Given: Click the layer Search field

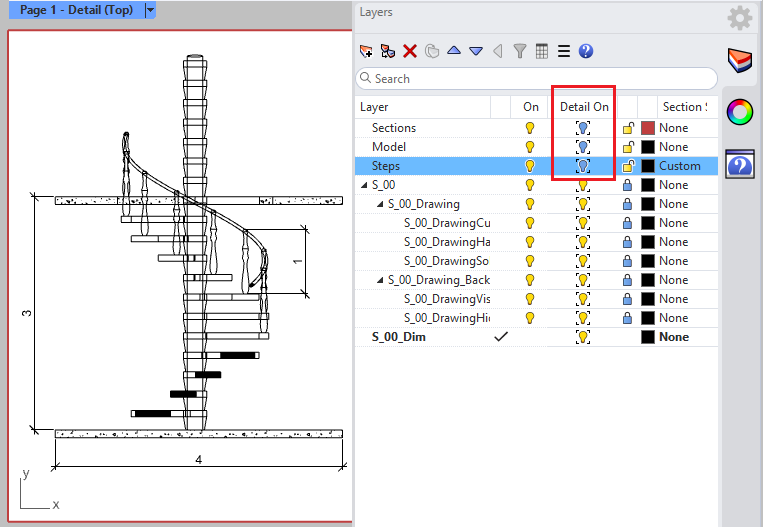Looking at the screenshot, I should 540,78.
